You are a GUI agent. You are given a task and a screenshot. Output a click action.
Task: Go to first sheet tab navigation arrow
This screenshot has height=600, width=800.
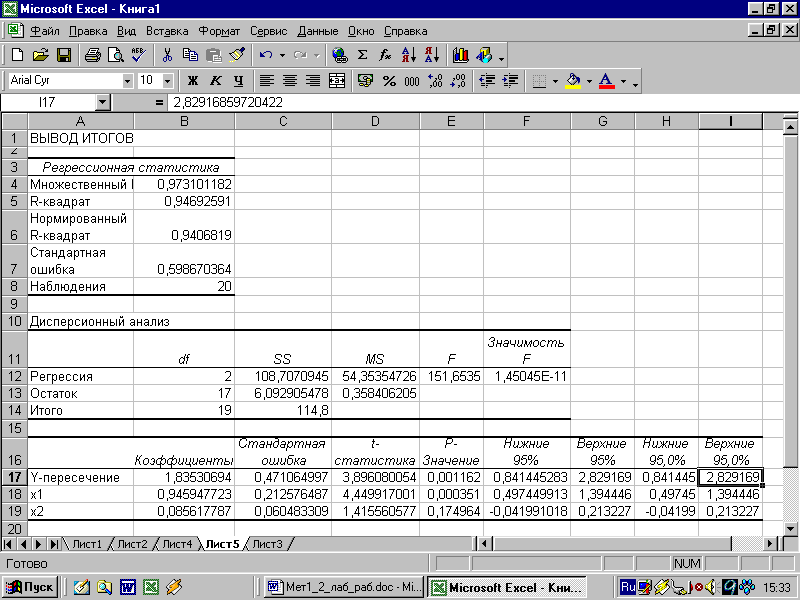(8, 544)
